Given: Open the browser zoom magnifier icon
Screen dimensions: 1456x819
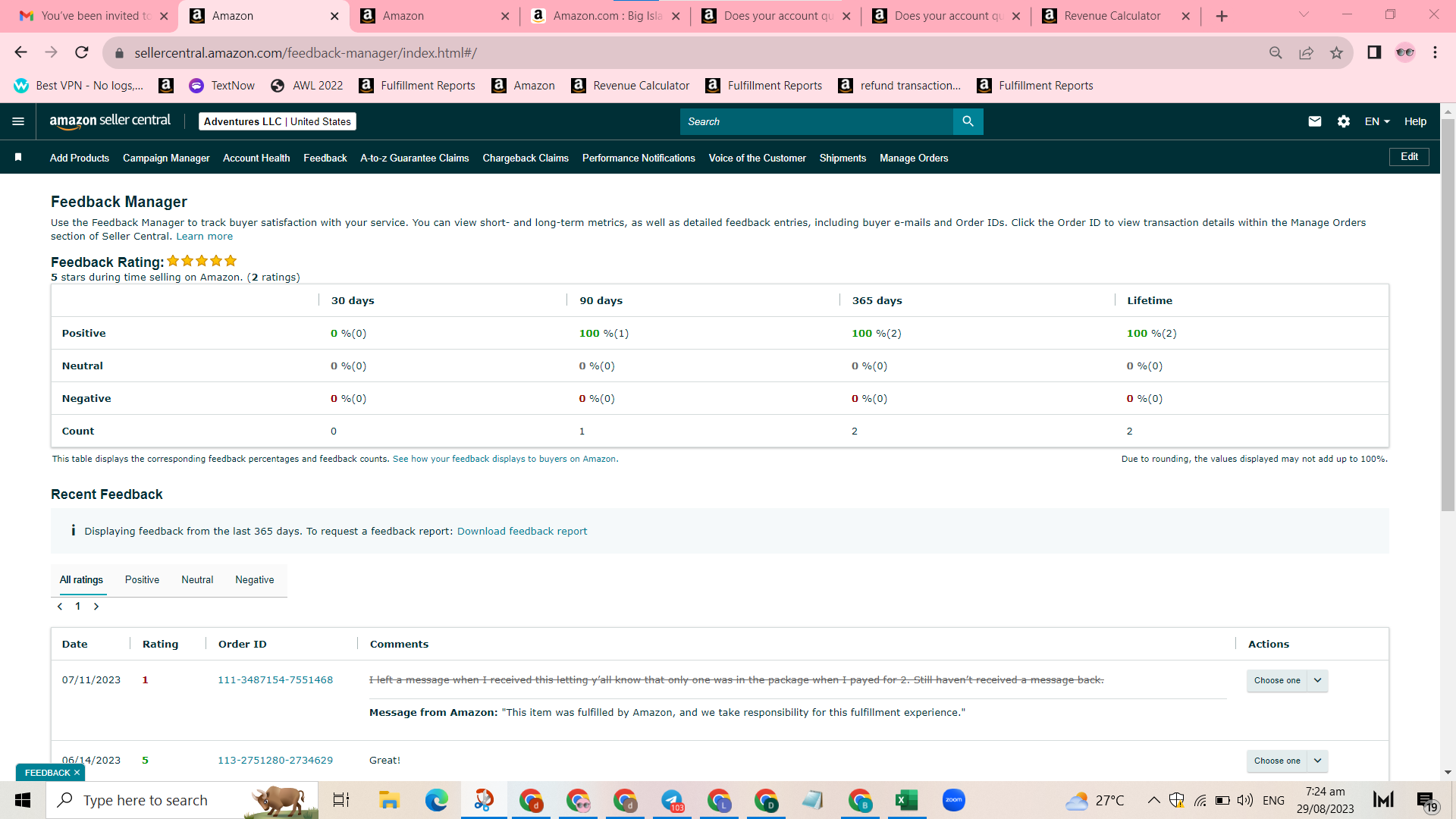Looking at the screenshot, I should 1276,52.
